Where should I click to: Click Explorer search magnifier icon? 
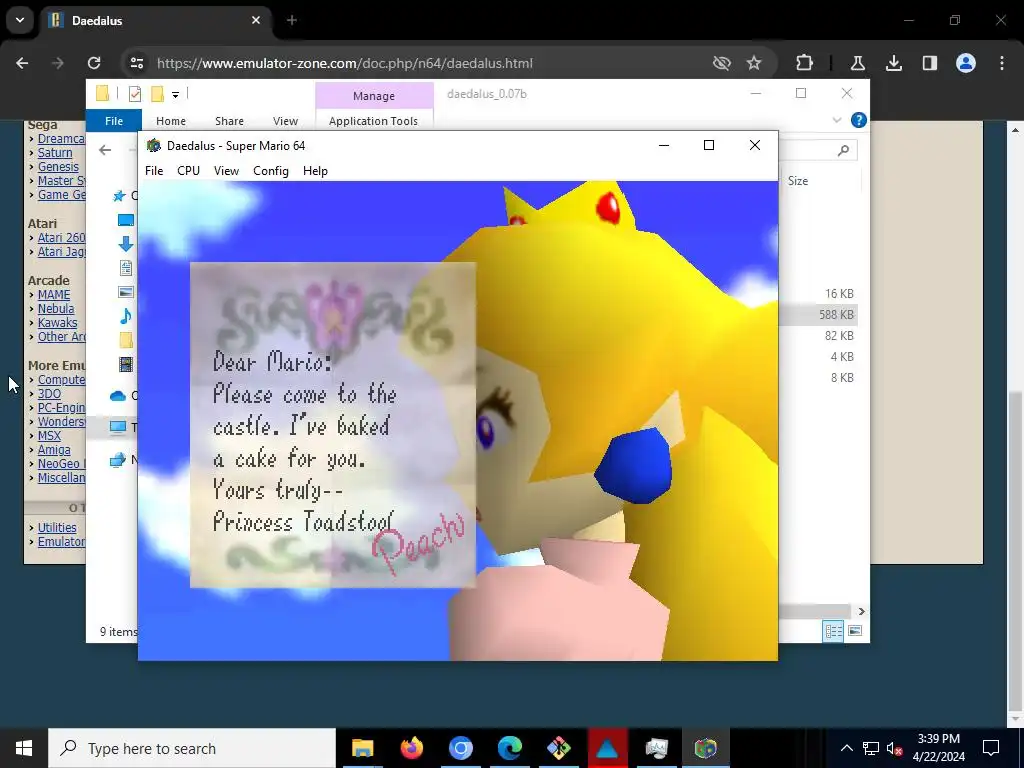pos(843,150)
